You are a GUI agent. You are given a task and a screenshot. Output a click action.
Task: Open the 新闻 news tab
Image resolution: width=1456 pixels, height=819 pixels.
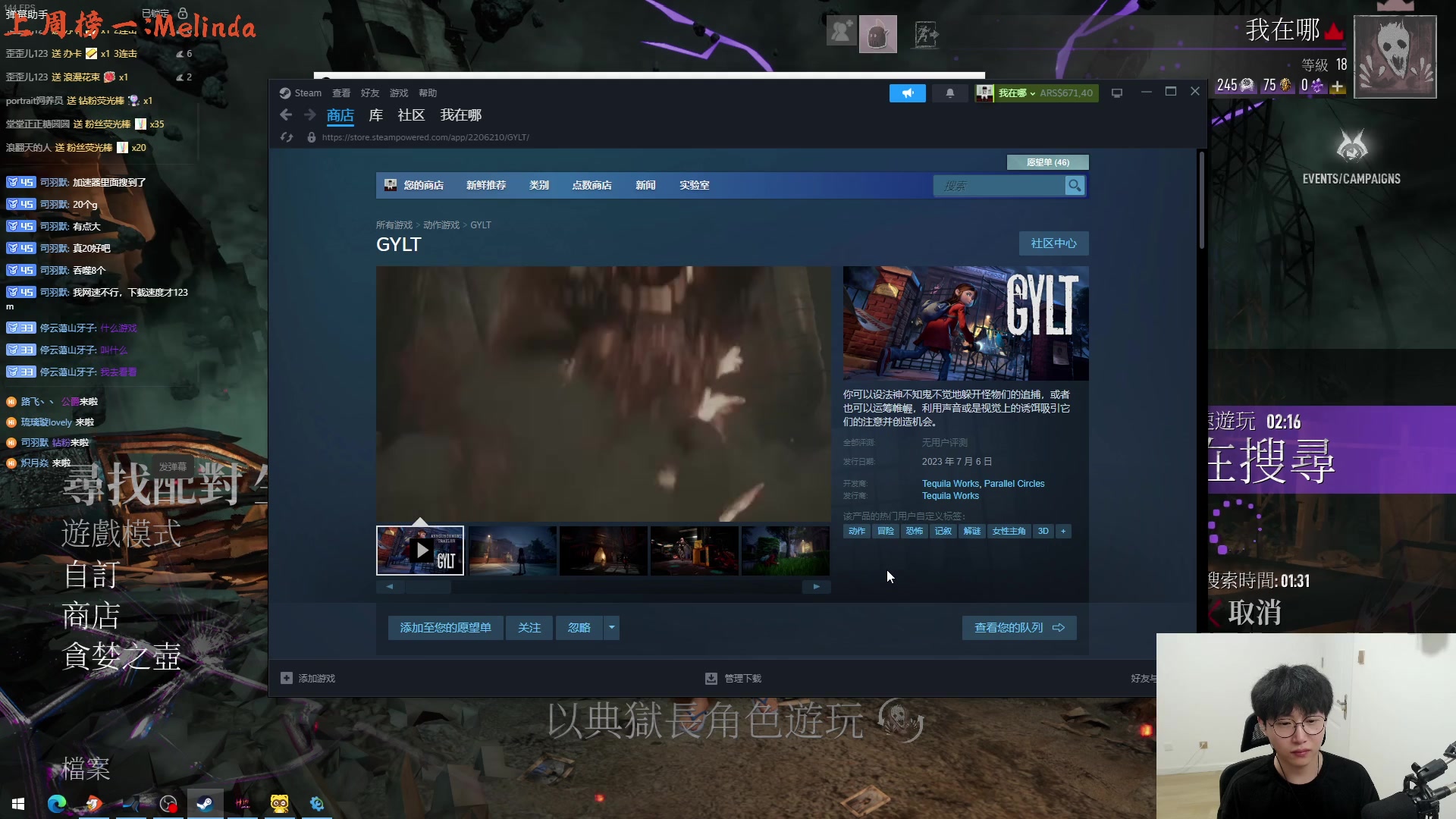645,185
